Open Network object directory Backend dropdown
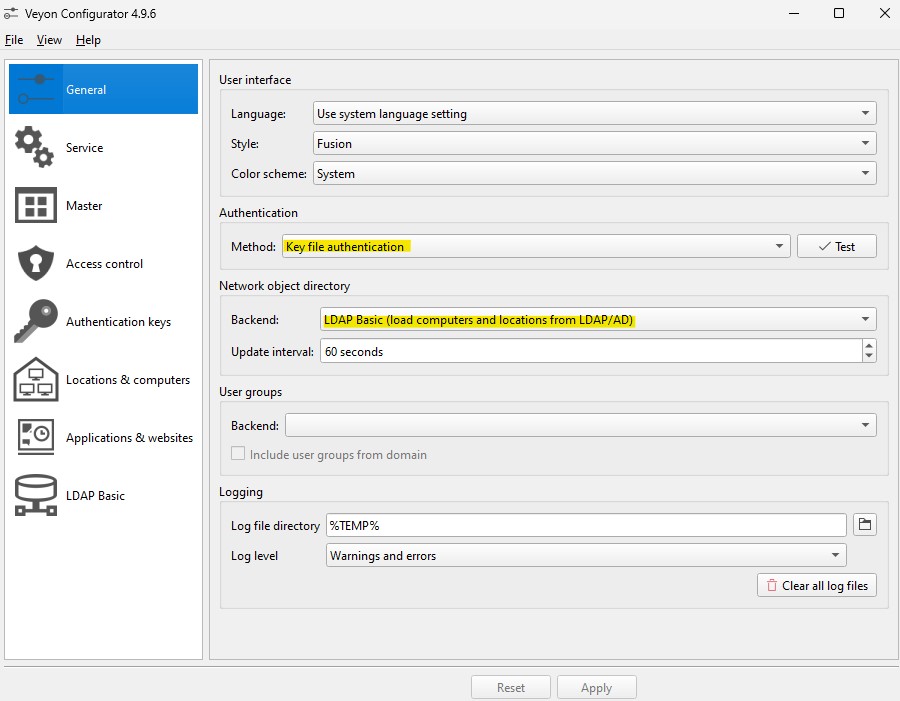 coord(598,319)
